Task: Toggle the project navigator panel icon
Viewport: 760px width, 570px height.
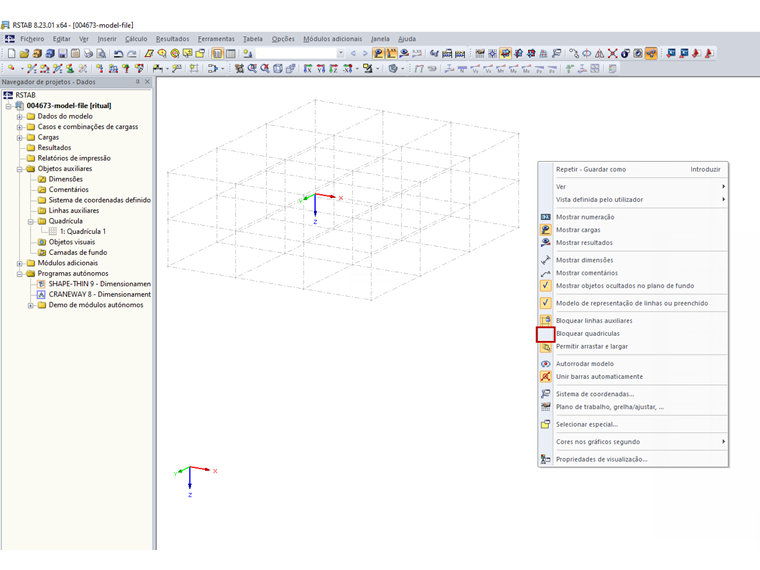Action: click(218, 53)
